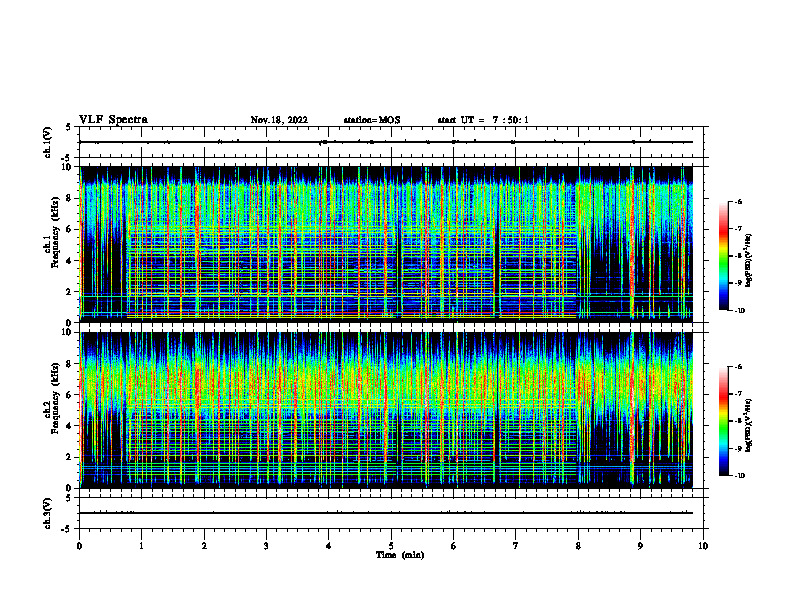792x612 pixels.
Task: Click time axis tick label "4"
Action: click(x=329, y=546)
